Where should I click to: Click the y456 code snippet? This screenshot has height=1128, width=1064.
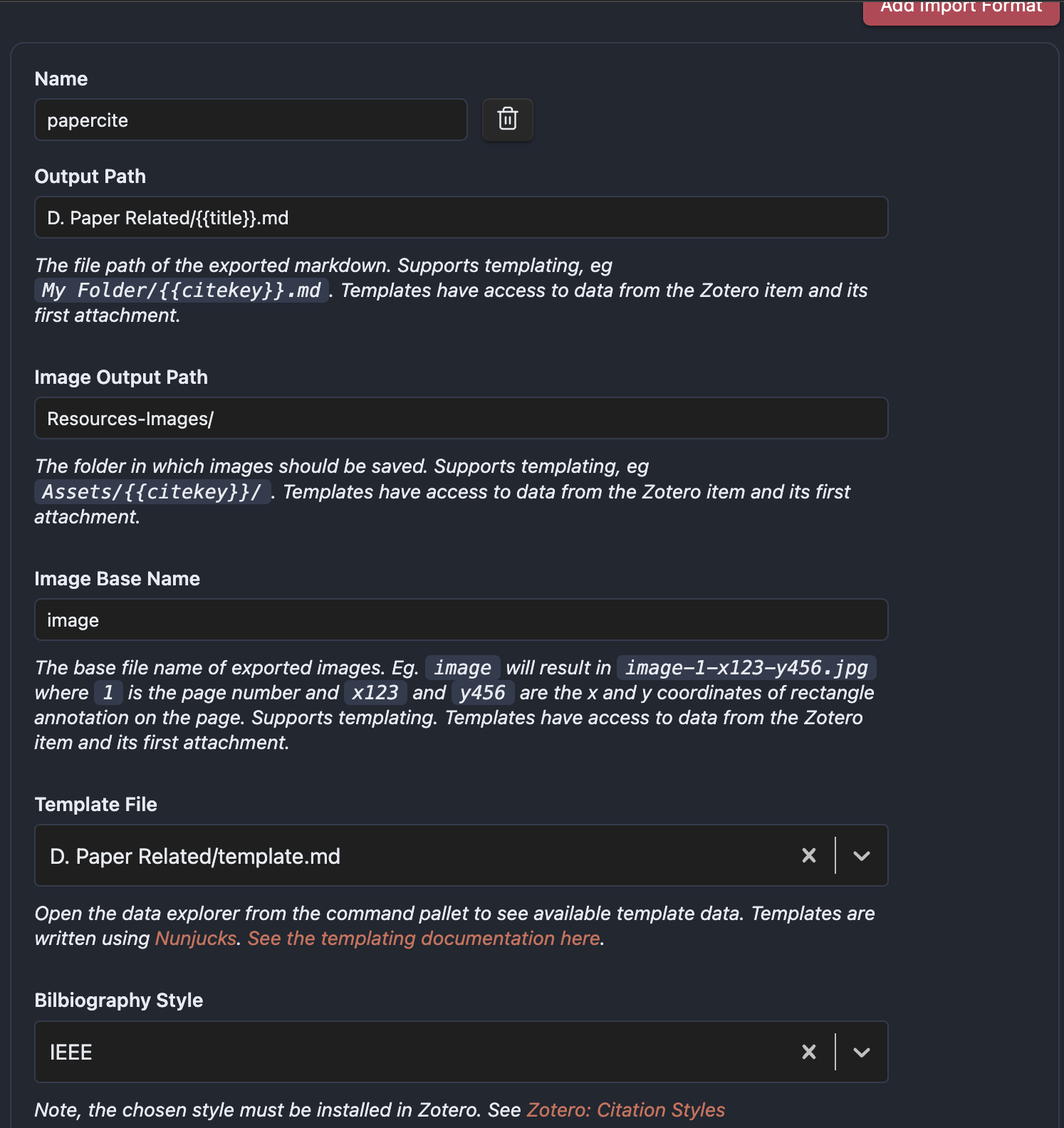click(x=482, y=693)
